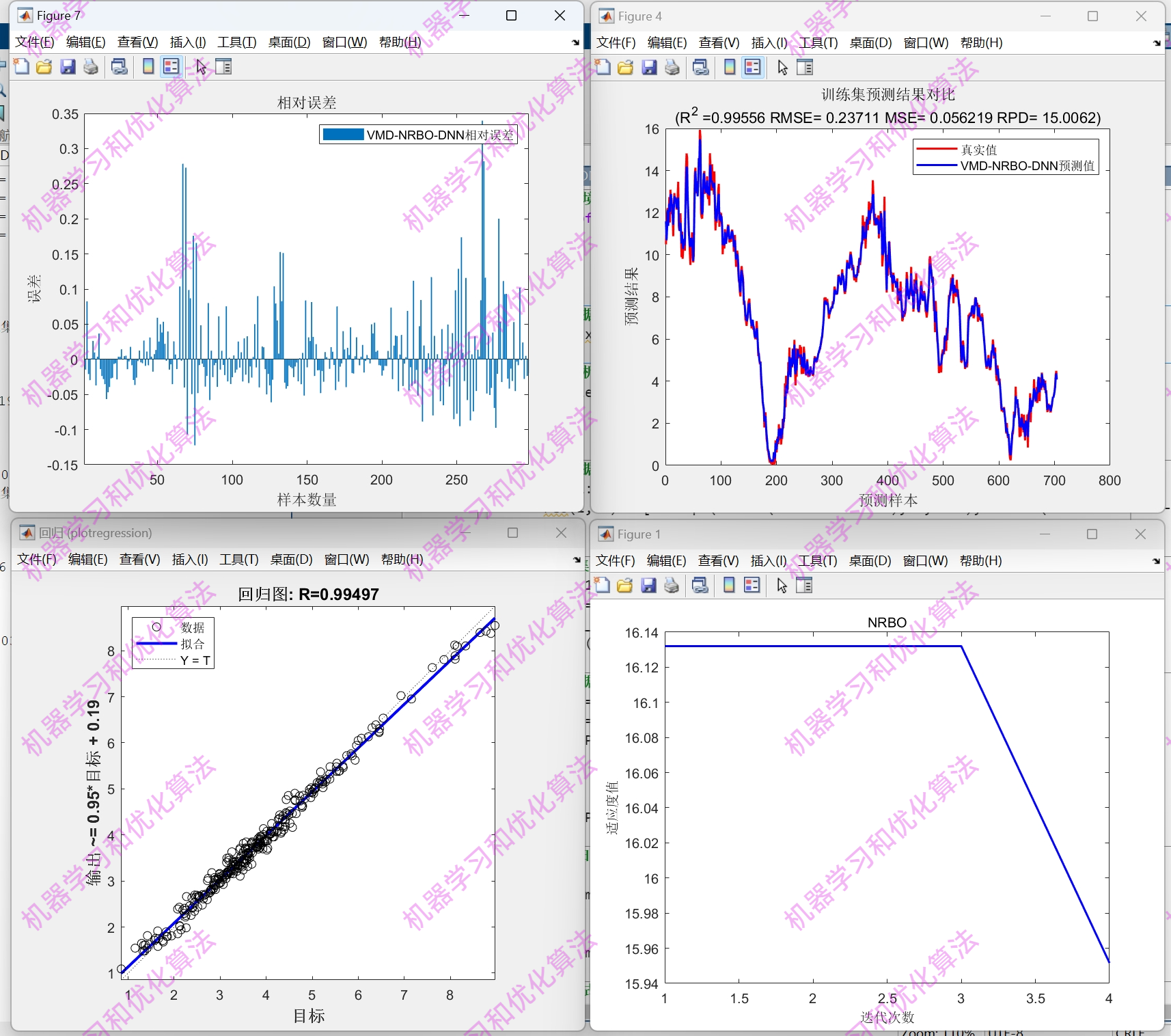Open 窗口(W) menu in Figure 4
Viewport: 1171px width, 1036px height.
(x=926, y=43)
